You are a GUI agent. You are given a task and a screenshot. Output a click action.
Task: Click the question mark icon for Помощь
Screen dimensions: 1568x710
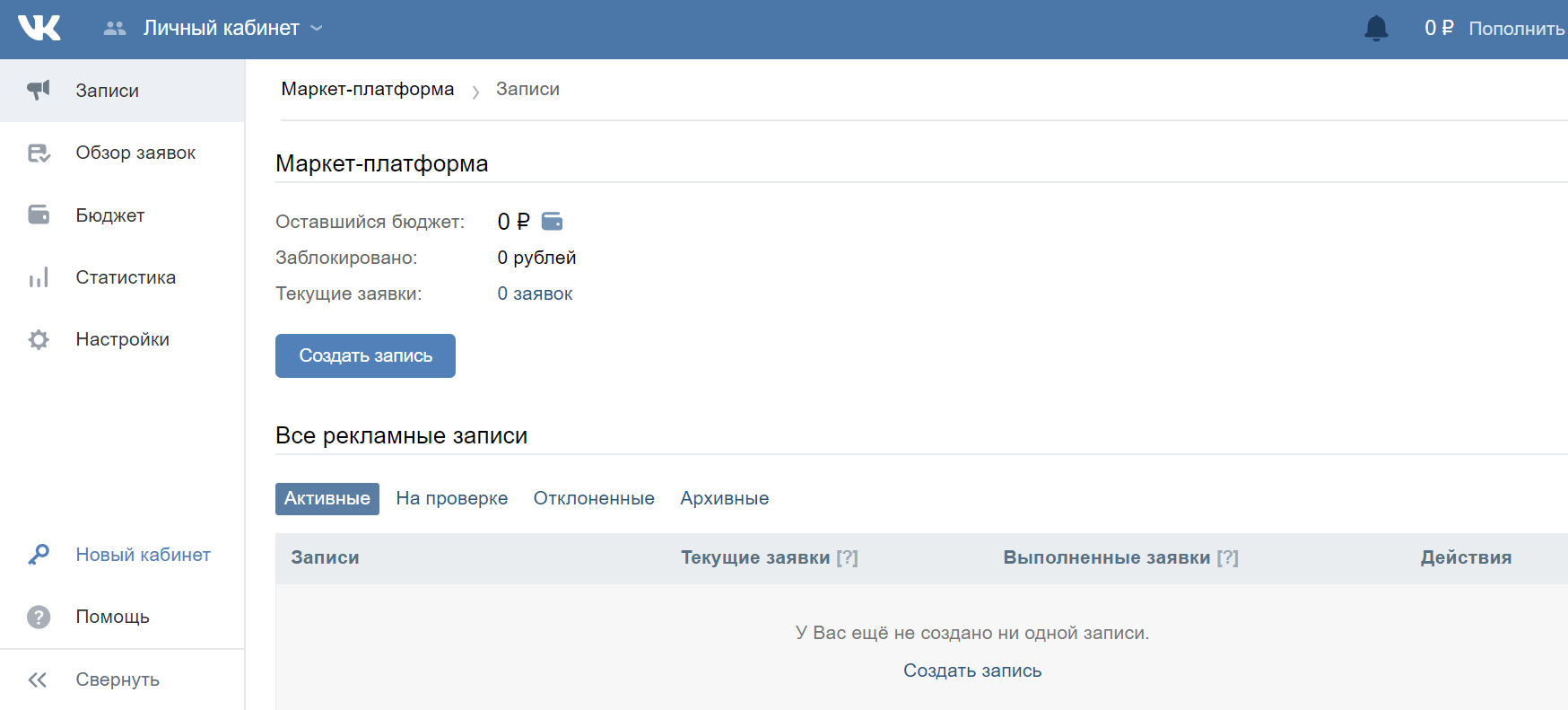[x=39, y=617]
